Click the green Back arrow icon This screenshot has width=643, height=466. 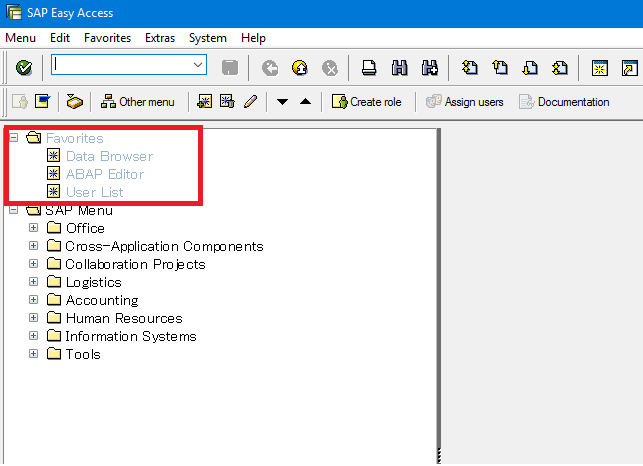click(270, 68)
